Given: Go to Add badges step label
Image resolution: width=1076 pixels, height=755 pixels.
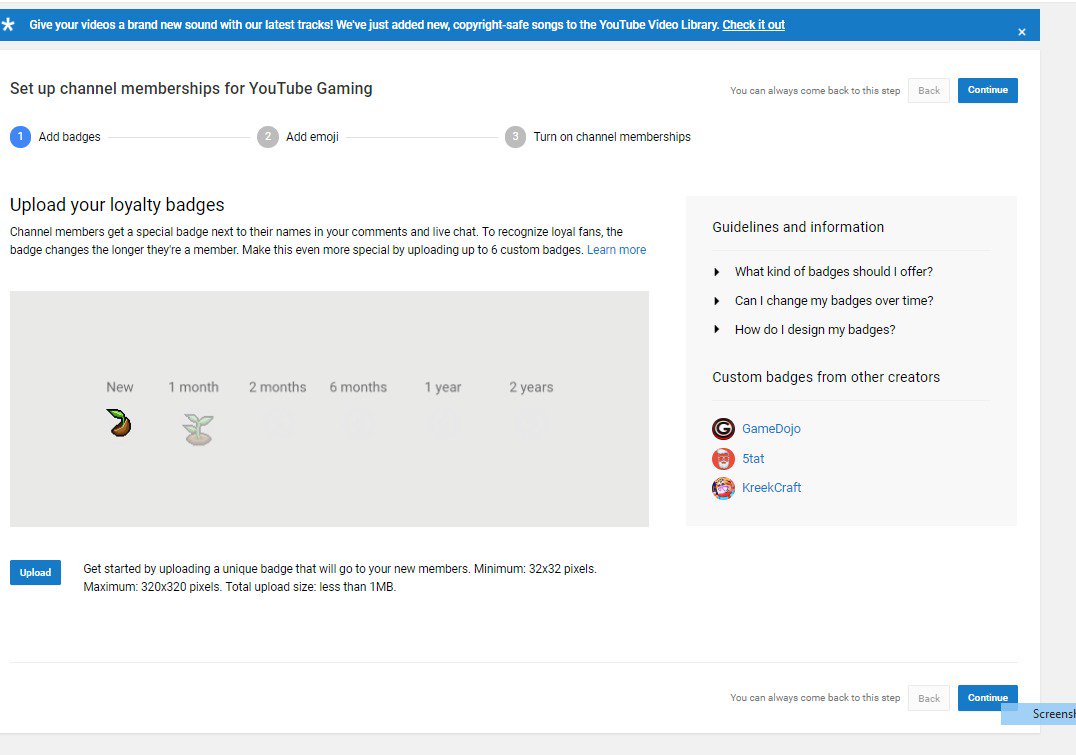Looking at the screenshot, I should 69,137.
